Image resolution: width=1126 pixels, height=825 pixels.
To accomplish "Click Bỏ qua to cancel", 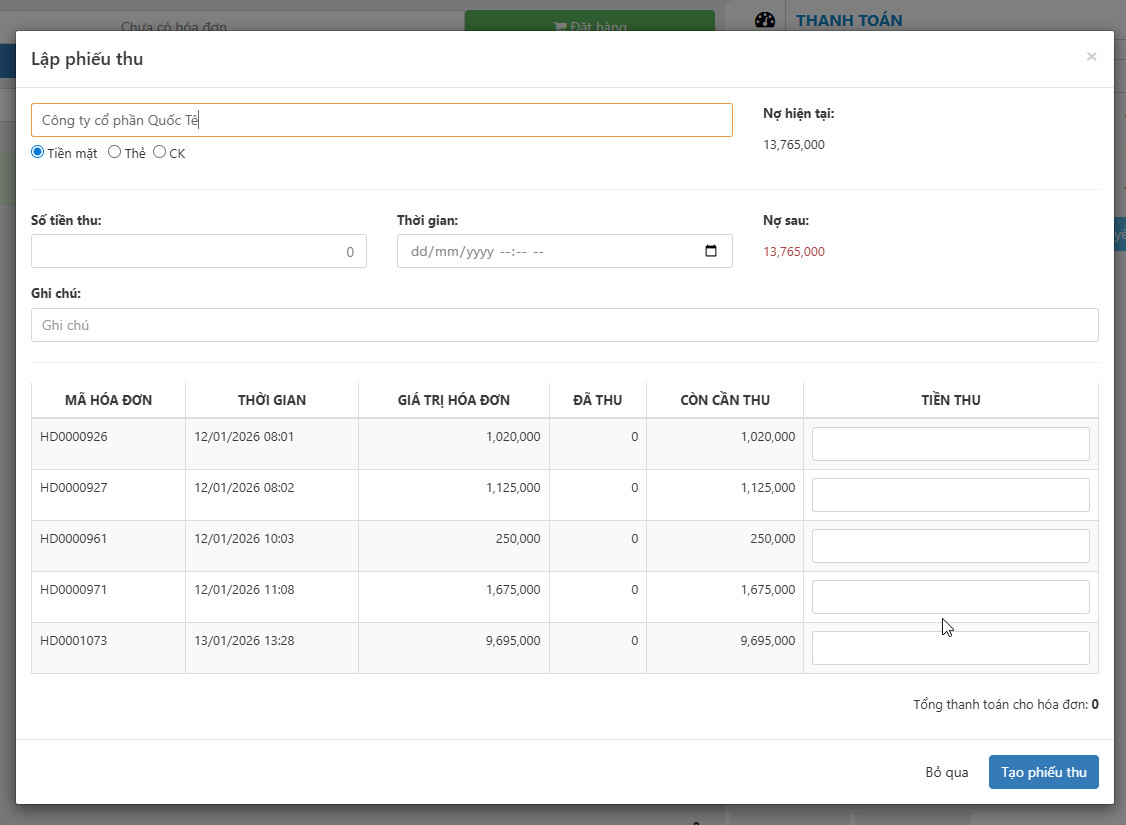I will click(x=946, y=772).
